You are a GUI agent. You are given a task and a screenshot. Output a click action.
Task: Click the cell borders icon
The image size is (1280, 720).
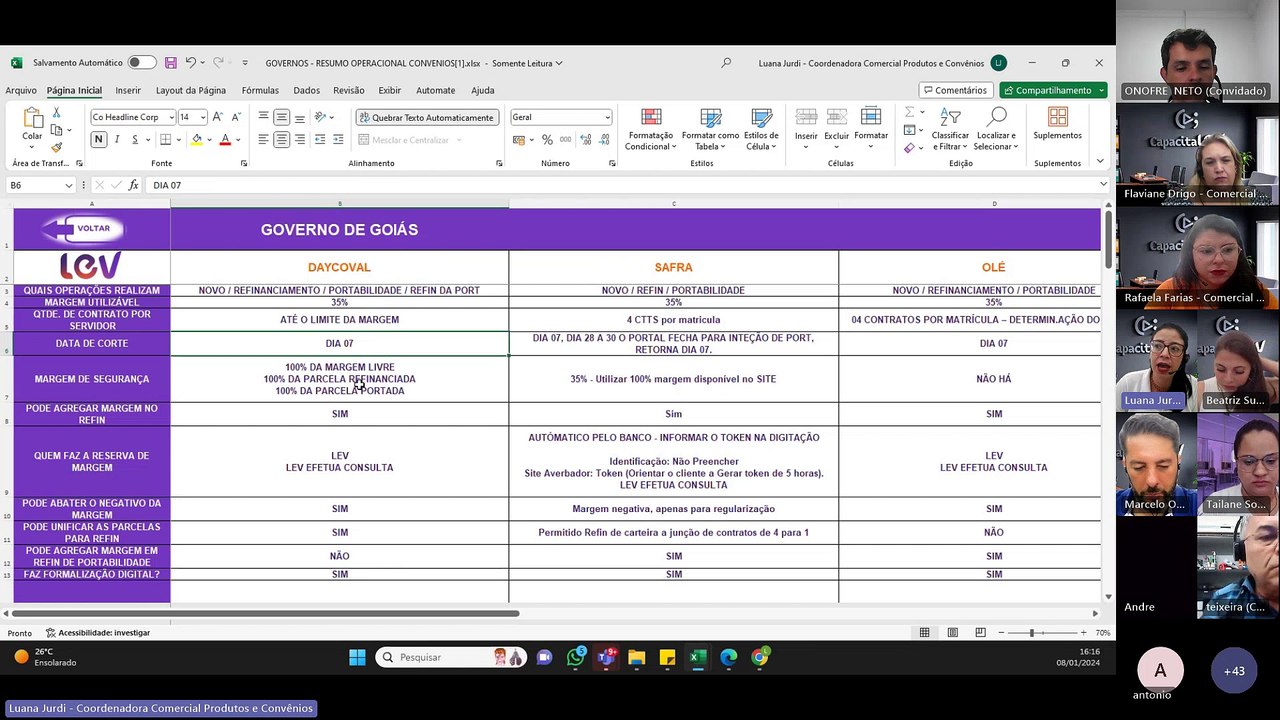pyautogui.click(x=165, y=140)
